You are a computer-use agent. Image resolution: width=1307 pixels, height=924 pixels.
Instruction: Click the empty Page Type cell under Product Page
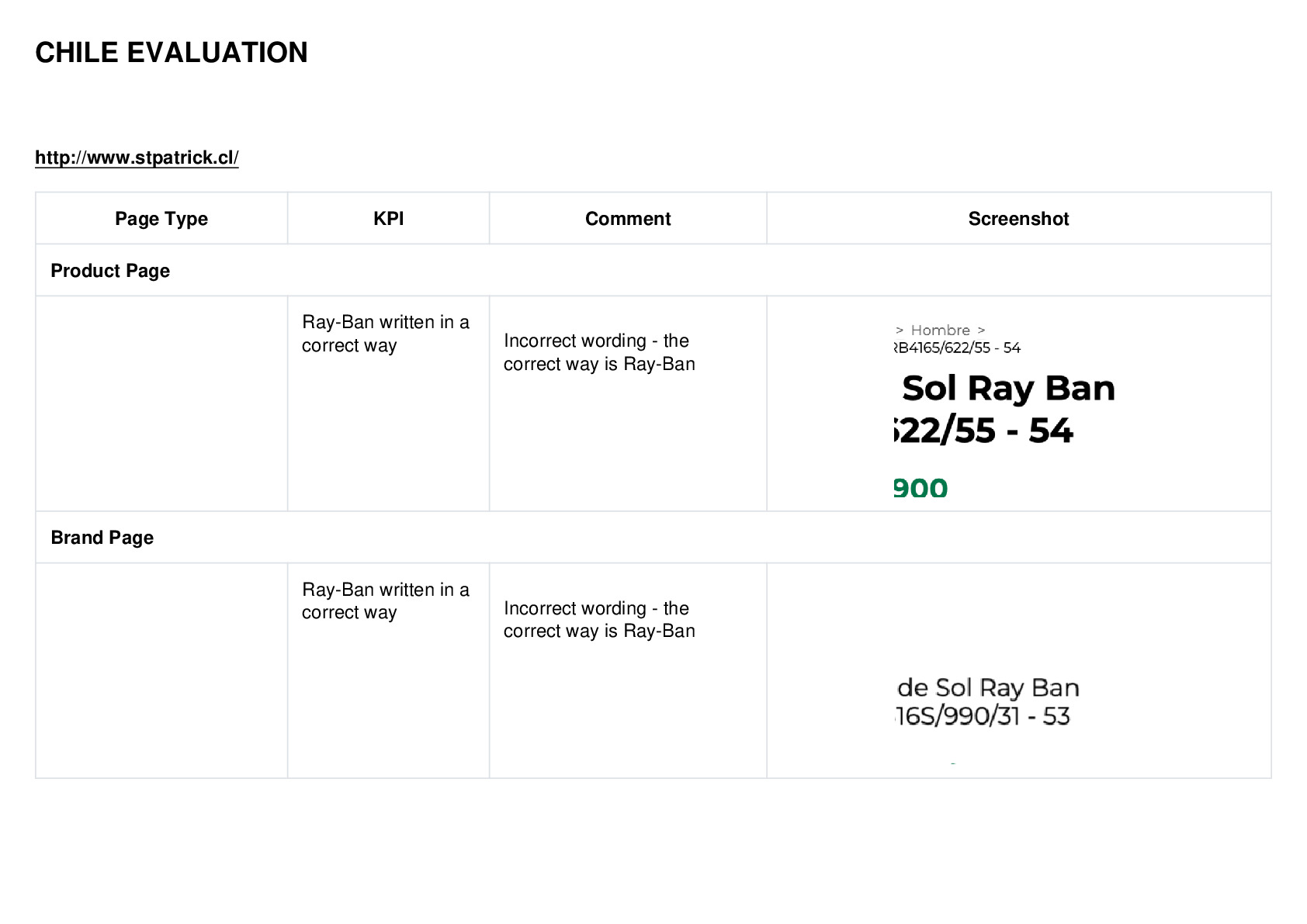click(161, 403)
